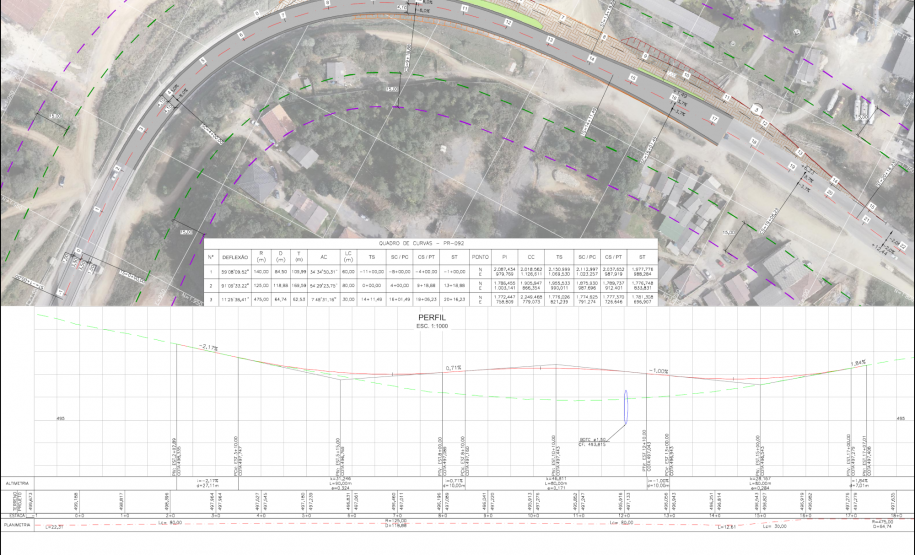This screenshot has height=555, width=915.
Task: Select the 0,71% grade label on profile
Action: pos(452,368)
